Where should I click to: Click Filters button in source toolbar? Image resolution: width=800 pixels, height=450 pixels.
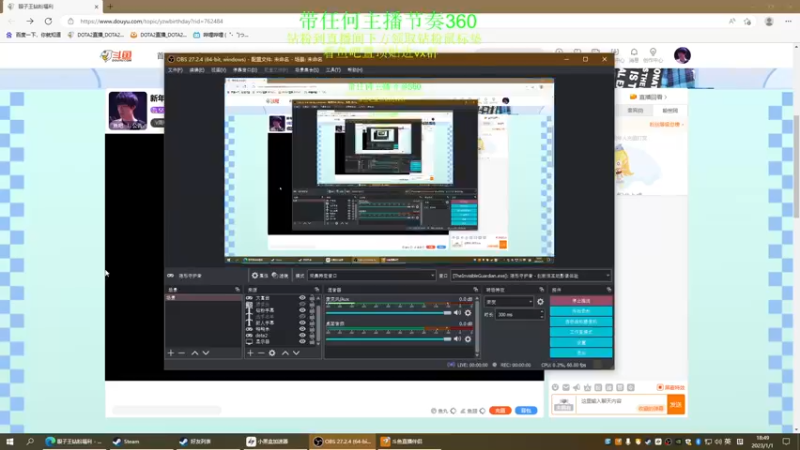[280, 276]
